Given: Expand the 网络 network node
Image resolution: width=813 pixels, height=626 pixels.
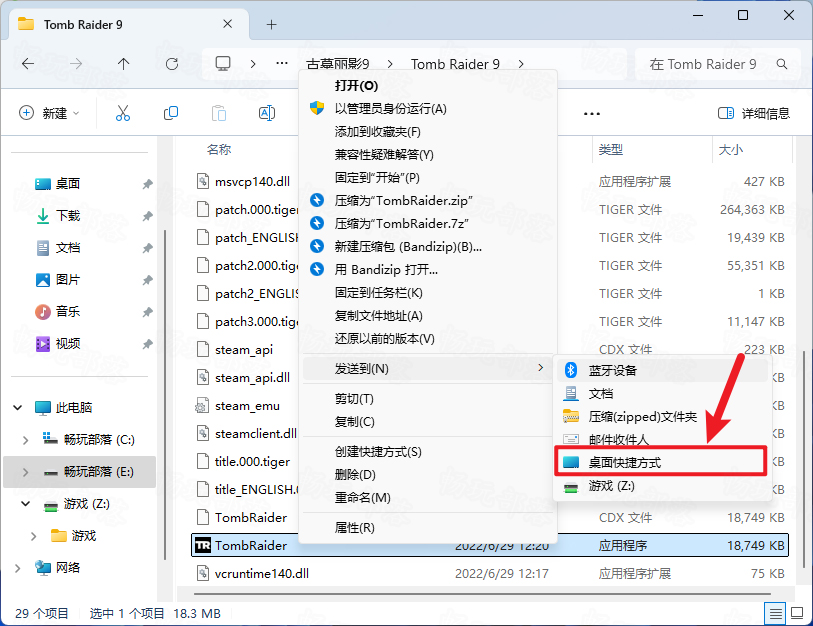Looking at the screenshot, I should pyautogui.click(x=18, y=568).
